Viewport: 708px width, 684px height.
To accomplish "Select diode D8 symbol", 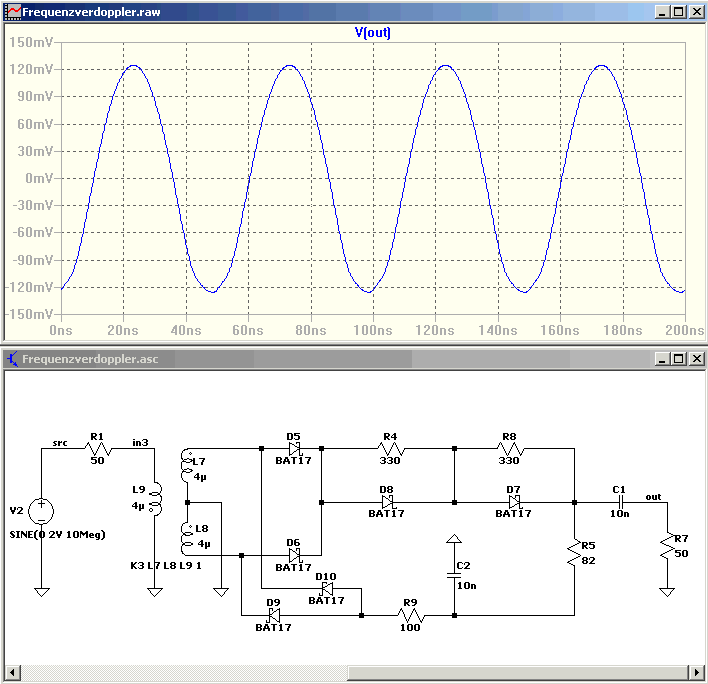I will [x=387, y=502].
